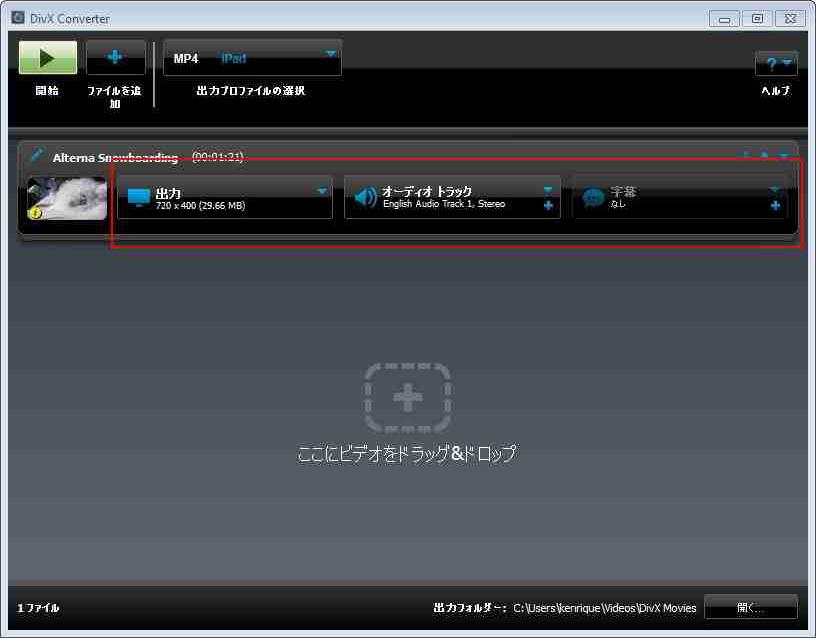Click the dashed plus drop-zone icon
The image size is (816, 638).
tap(408, 398)
